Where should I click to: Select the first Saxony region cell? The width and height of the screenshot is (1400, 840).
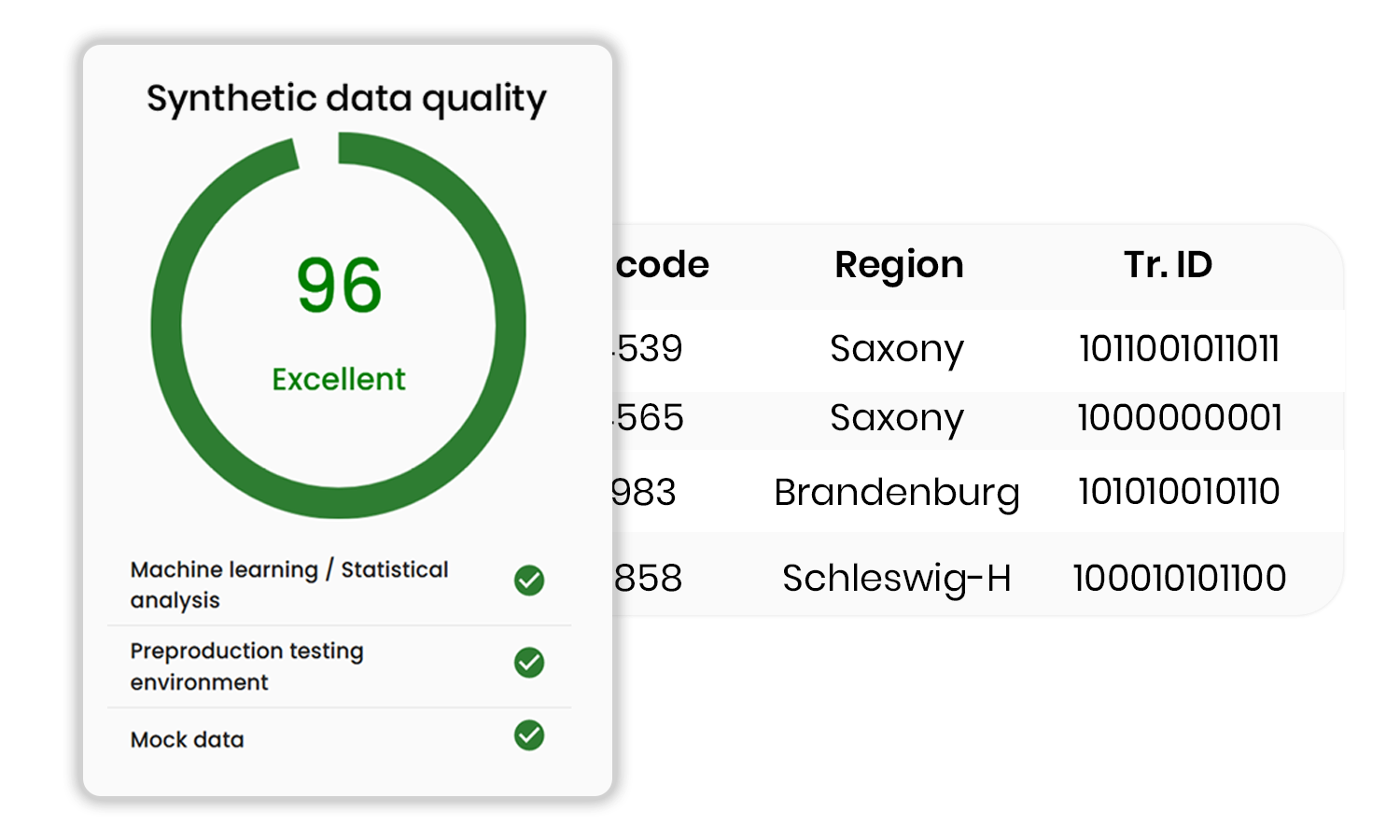[897, 349]
